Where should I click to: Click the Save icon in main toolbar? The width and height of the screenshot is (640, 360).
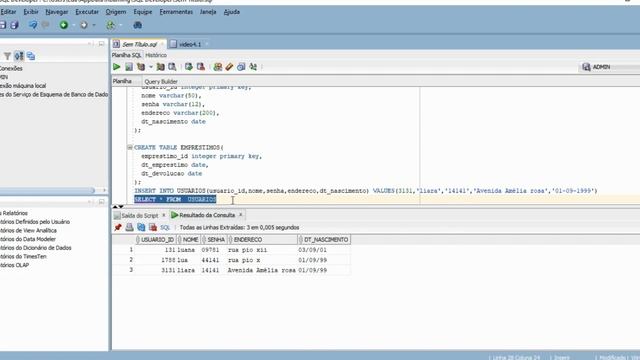[2, 25]
